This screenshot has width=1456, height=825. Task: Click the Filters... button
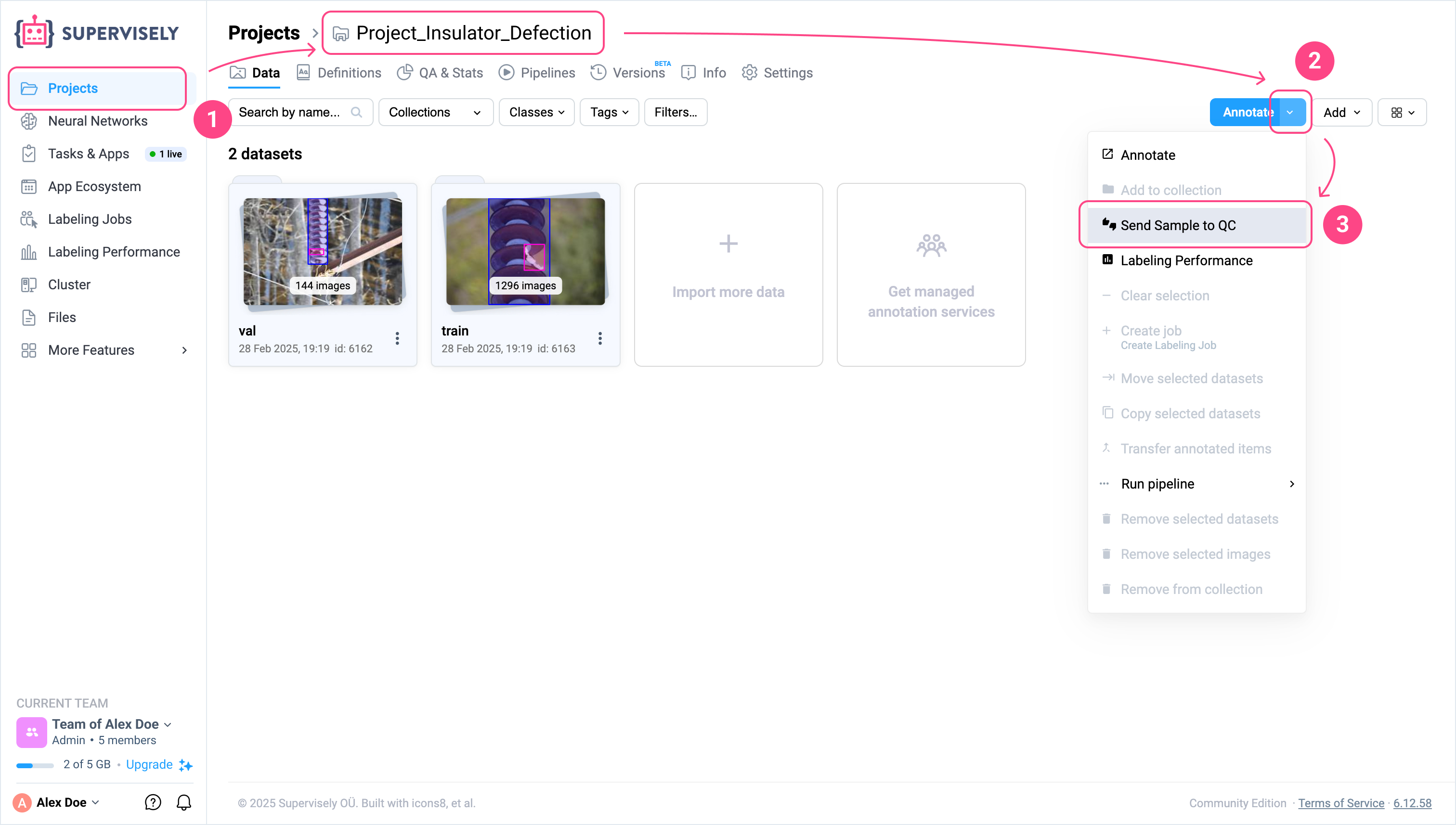(675, 112)
